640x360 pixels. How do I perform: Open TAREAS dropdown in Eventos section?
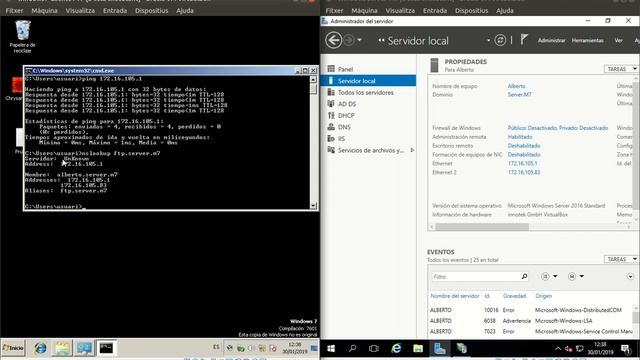pyautogui.click(x=620, y=259)
